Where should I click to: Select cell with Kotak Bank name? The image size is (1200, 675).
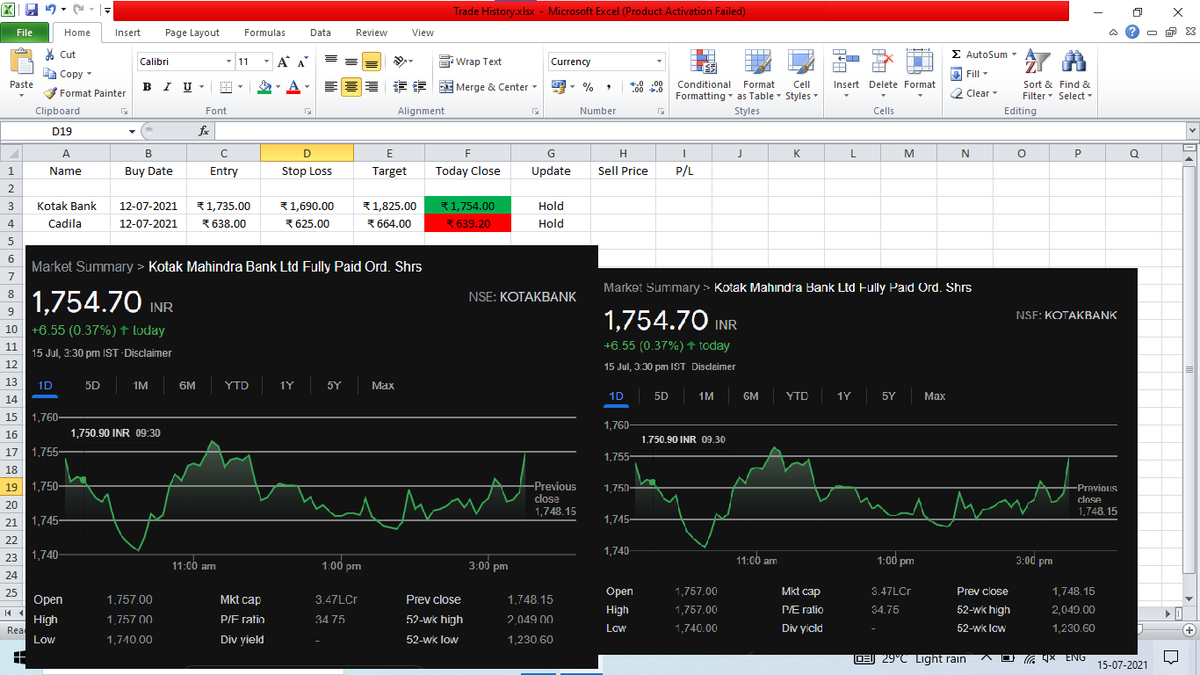[x=66, y=206]
